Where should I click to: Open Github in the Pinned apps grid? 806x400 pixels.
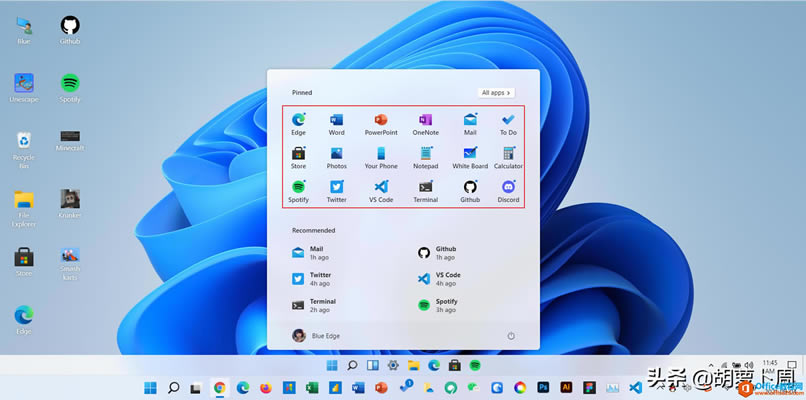(470, 192)
